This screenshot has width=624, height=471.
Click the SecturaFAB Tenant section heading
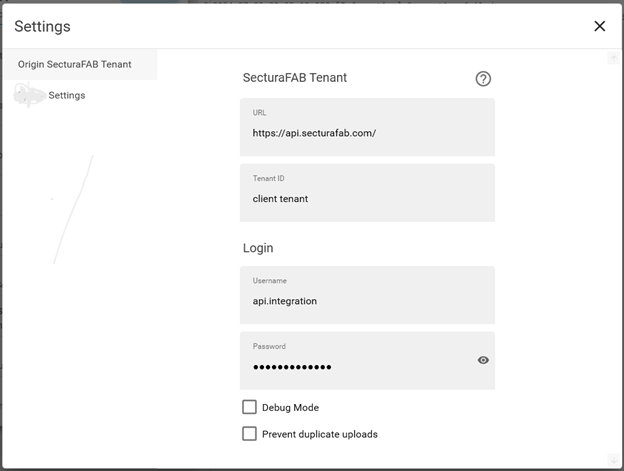coord(295,77)
